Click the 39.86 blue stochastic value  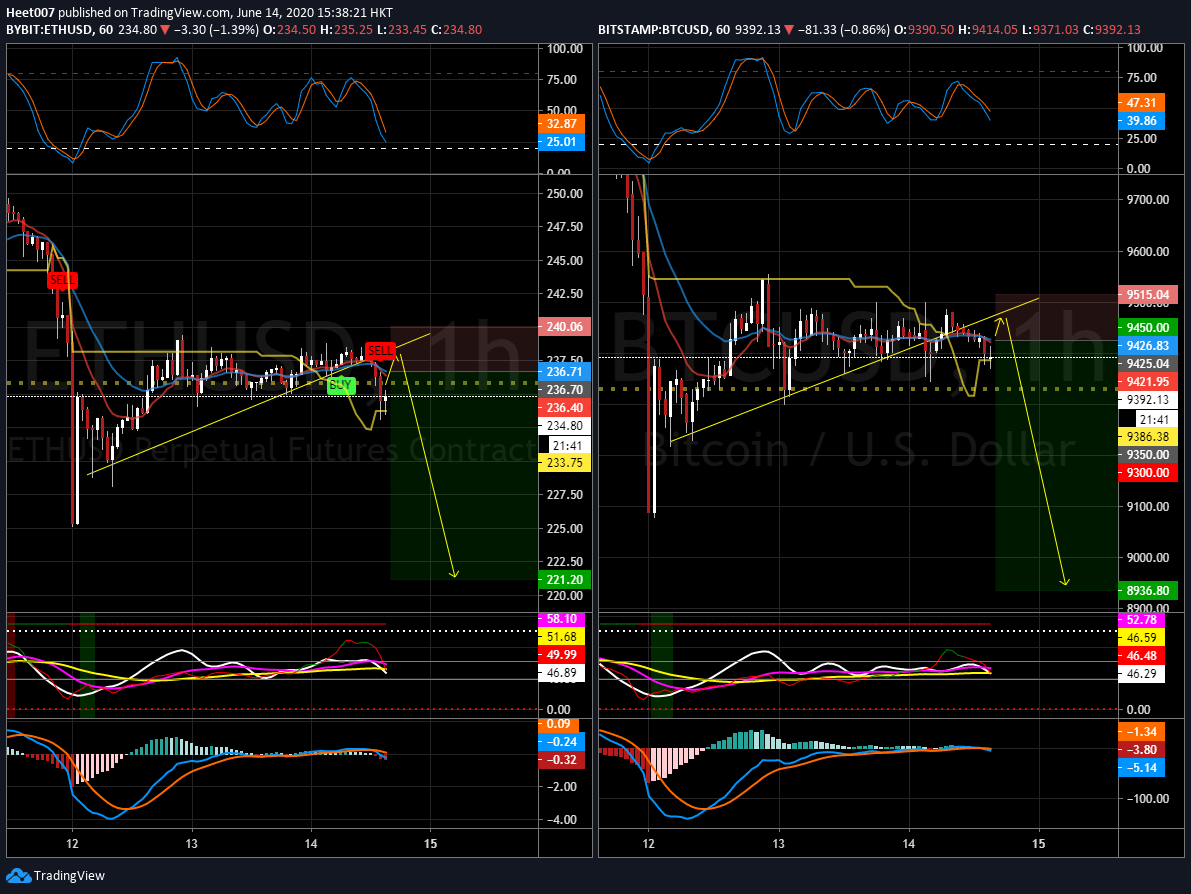point(1142,121)
